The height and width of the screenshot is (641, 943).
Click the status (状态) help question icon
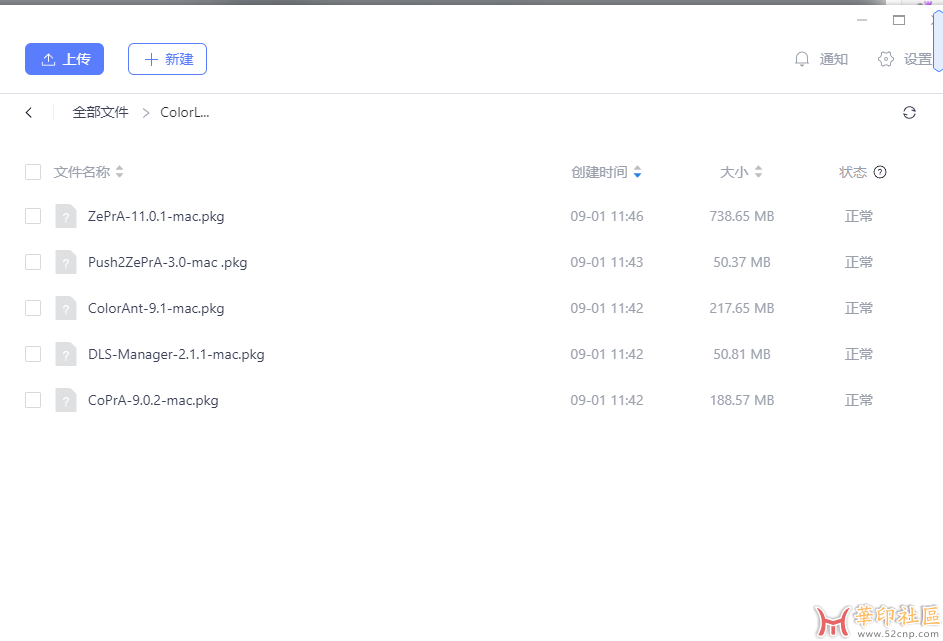(x=880, y=172)
